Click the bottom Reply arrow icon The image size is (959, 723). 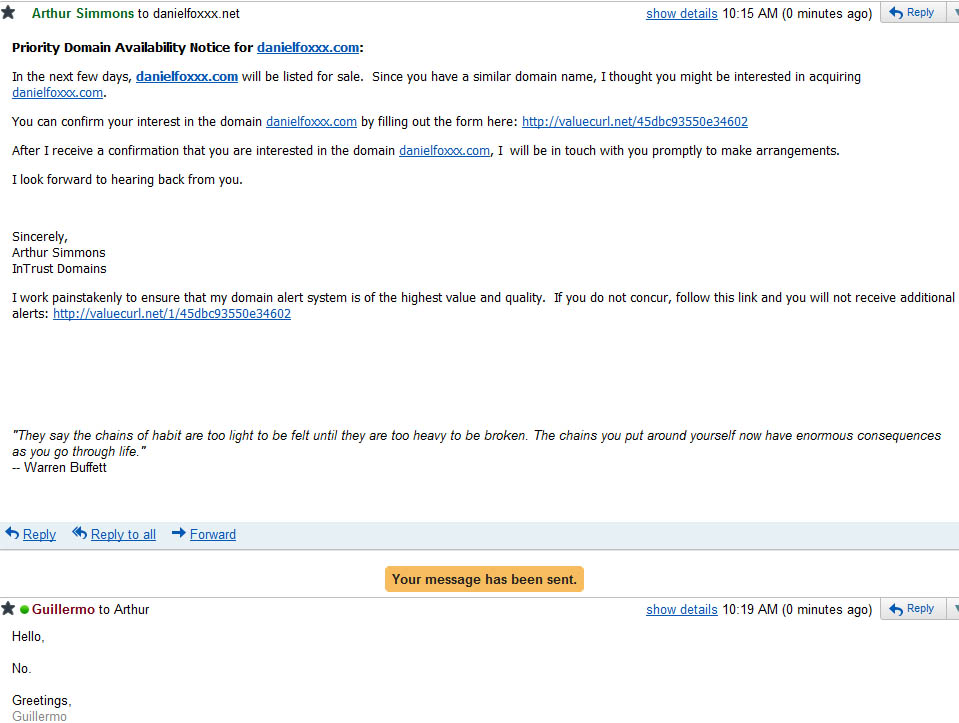click(12, 533)
